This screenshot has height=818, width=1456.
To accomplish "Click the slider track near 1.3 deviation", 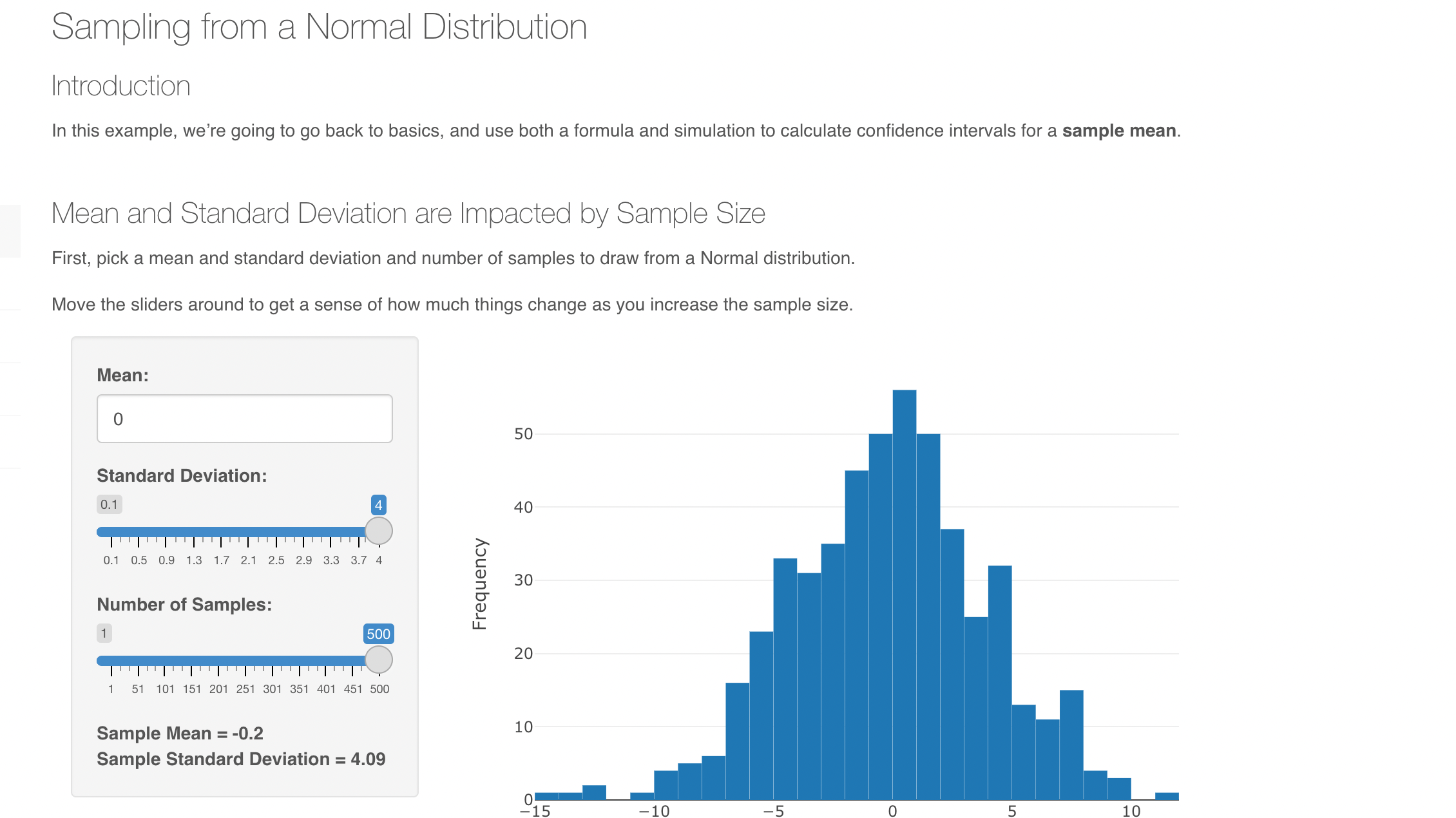I will point(193,531).
